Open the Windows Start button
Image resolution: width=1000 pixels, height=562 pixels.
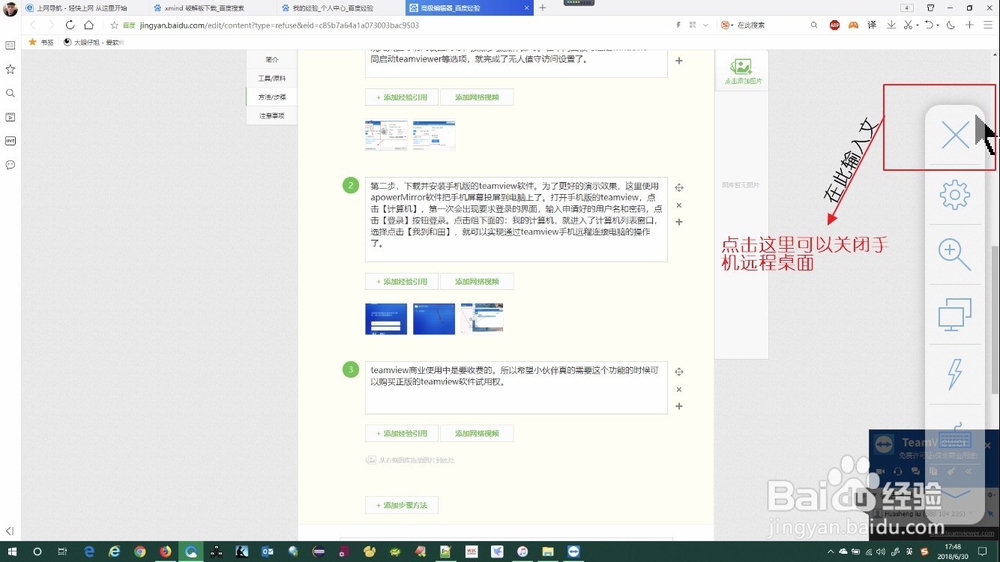point(11,552)
